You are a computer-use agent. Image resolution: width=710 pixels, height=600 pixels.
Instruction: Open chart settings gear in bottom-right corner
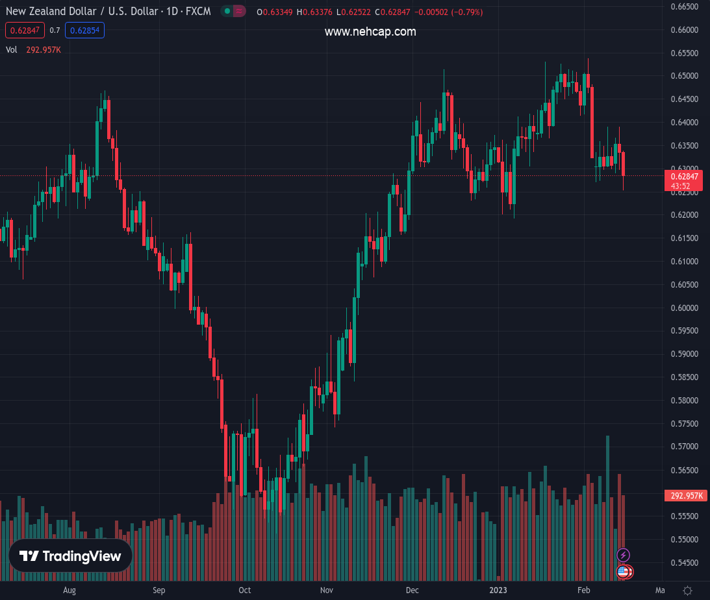pos(687,591)
